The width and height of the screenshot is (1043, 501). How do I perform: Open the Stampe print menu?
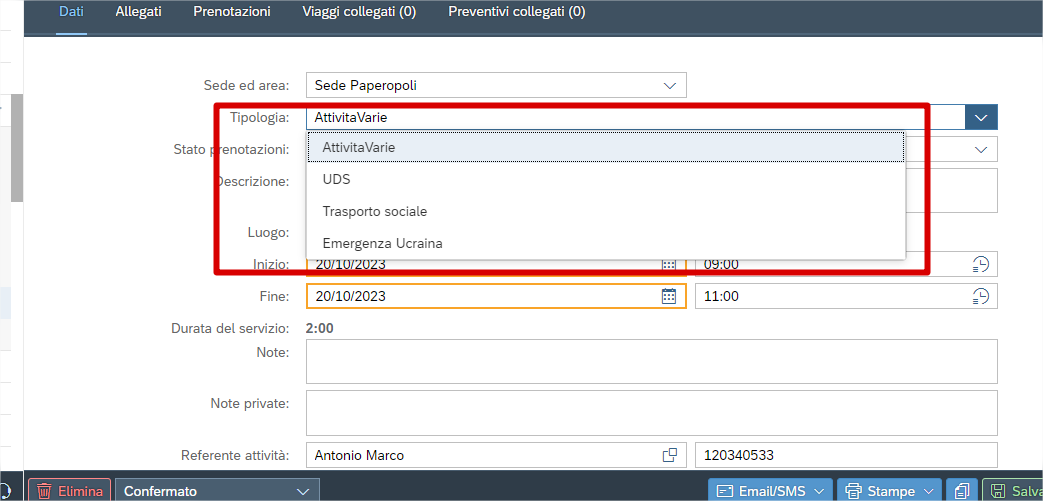click(889, 491)
